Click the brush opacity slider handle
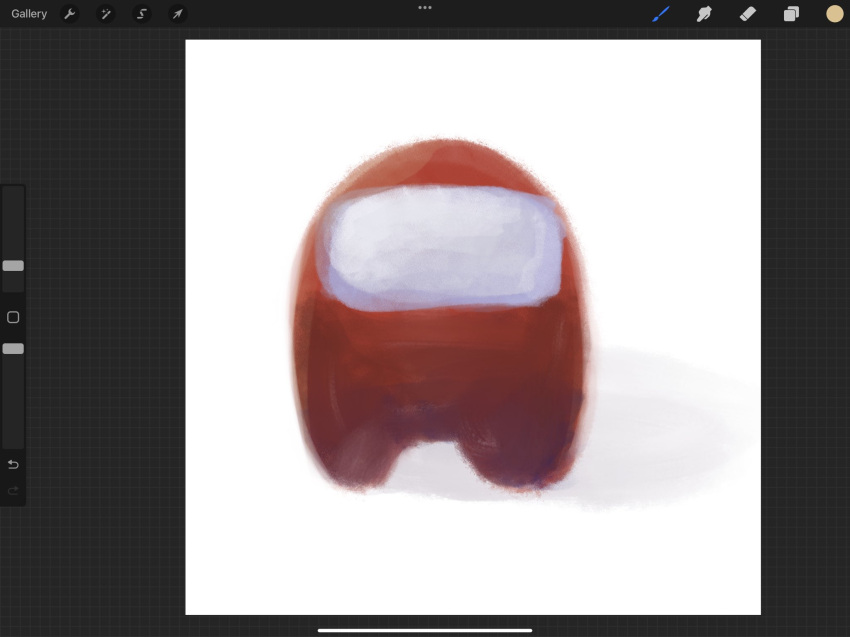 13,349
